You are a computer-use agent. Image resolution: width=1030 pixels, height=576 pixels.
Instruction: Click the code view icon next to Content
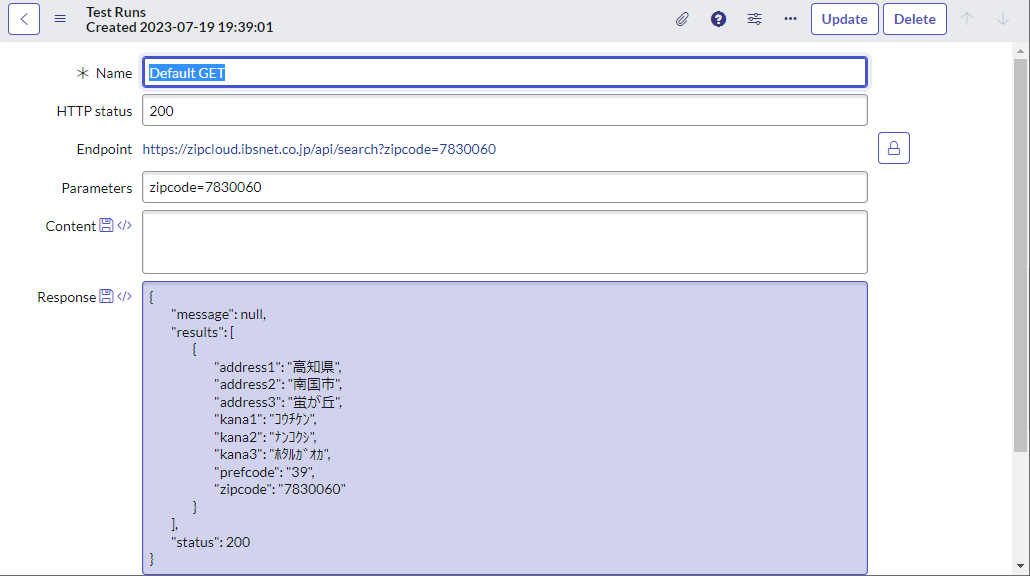point(123,225)
